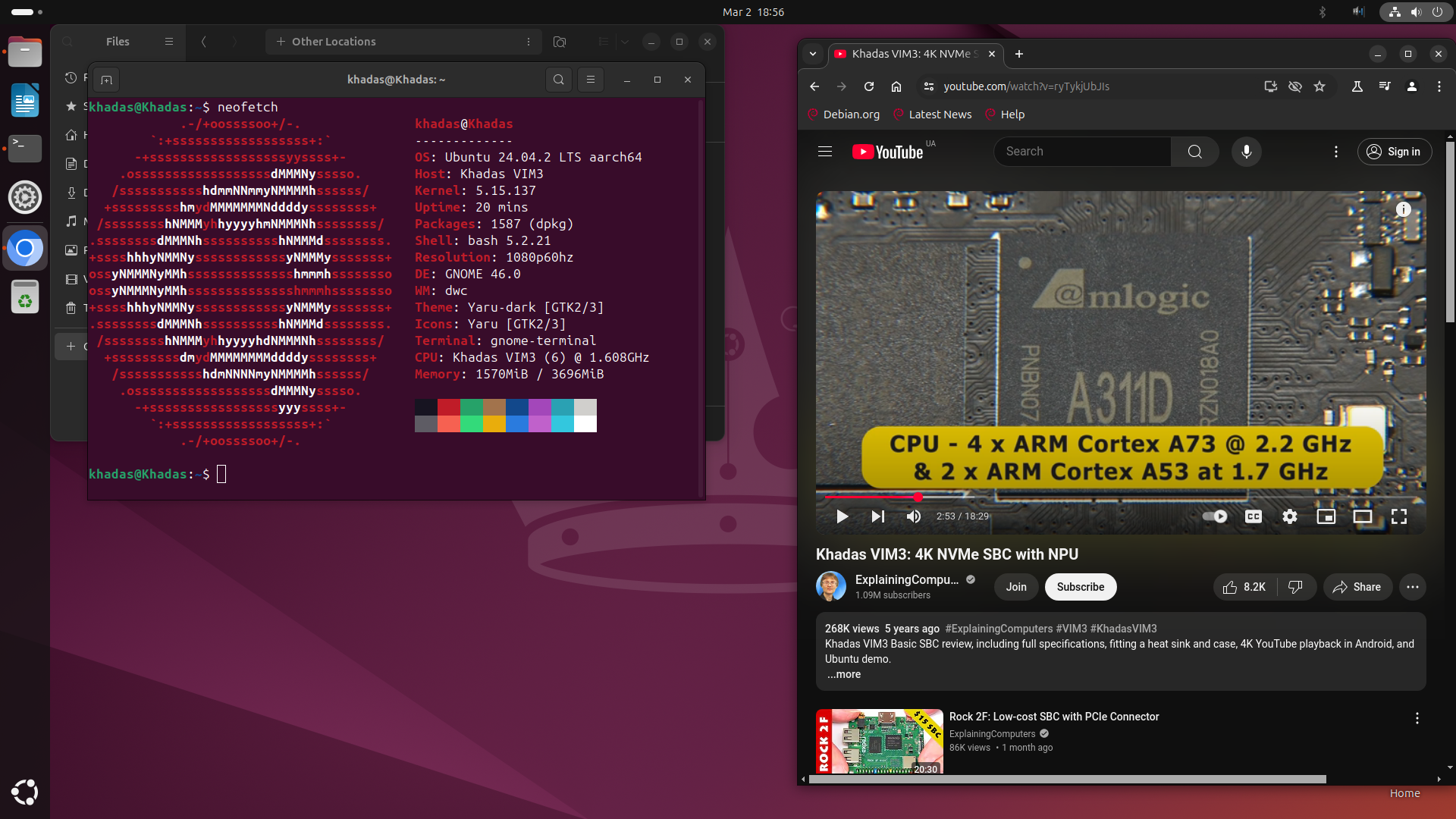
Task: Join the ExplainingComputers channel
Action: click(x=1016, y=587)
